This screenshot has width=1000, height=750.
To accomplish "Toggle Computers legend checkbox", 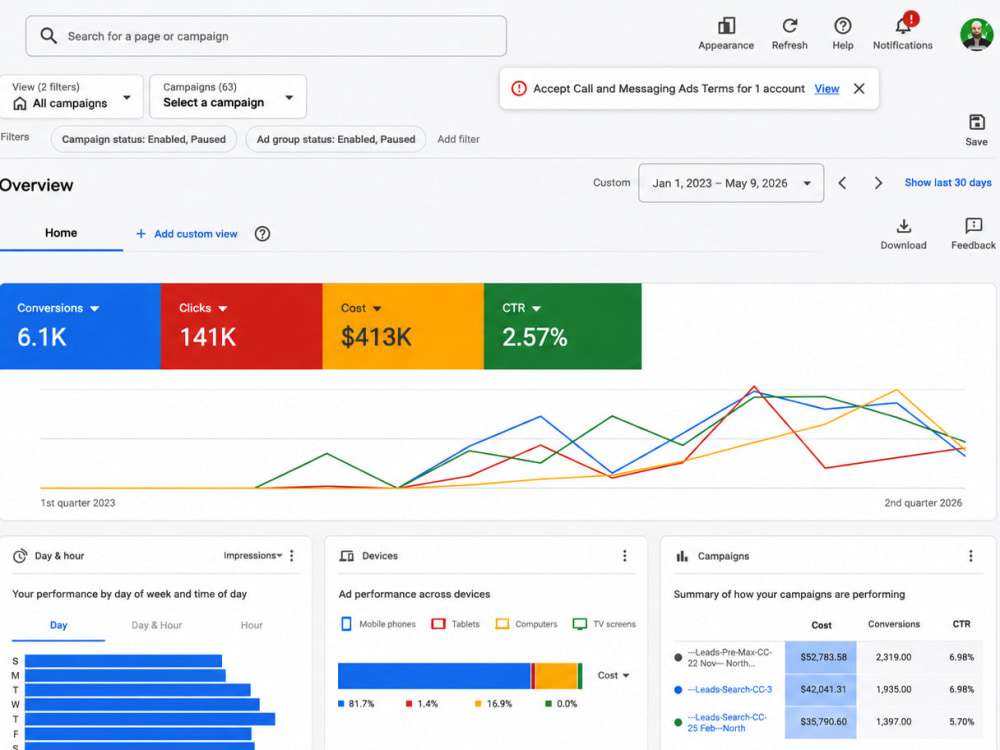I will [503, 624].
